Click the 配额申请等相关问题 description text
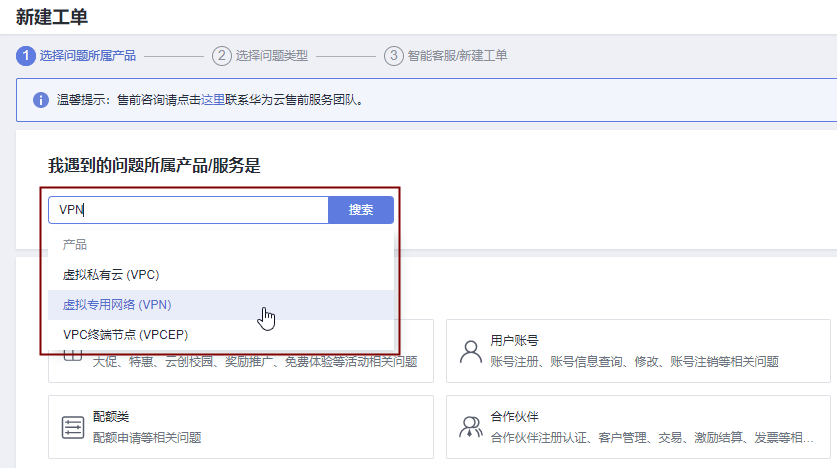Viewport: 837px width, 468px height. pos(147,438)
